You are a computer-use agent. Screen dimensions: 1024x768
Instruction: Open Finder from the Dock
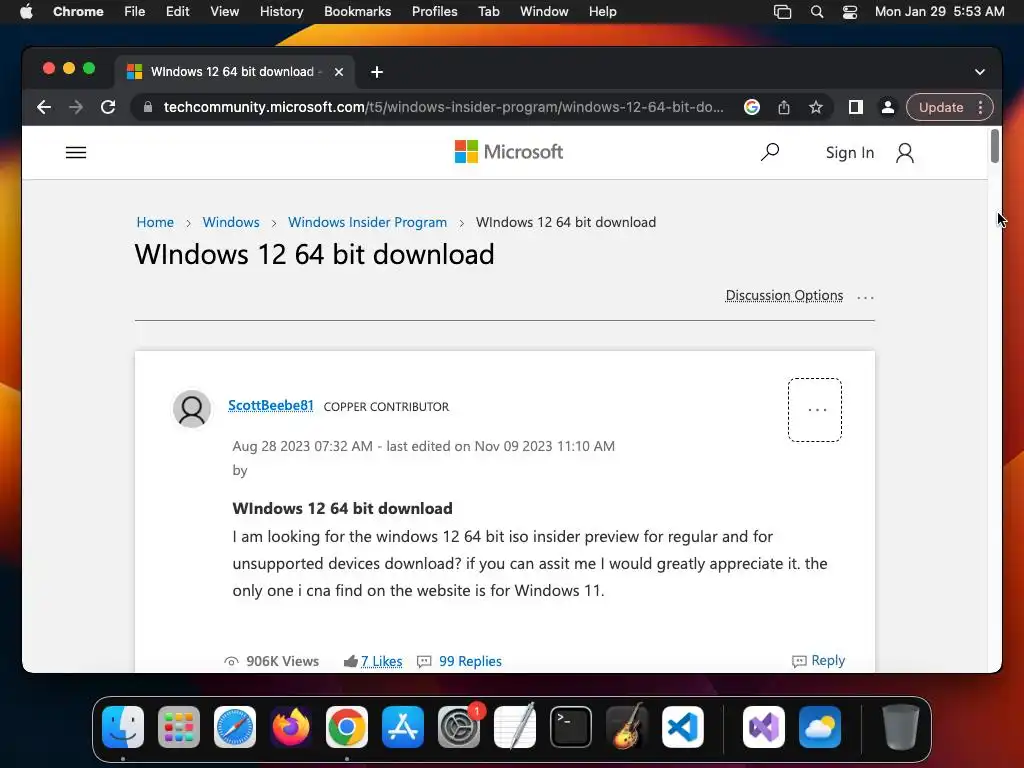click(123, 727)
